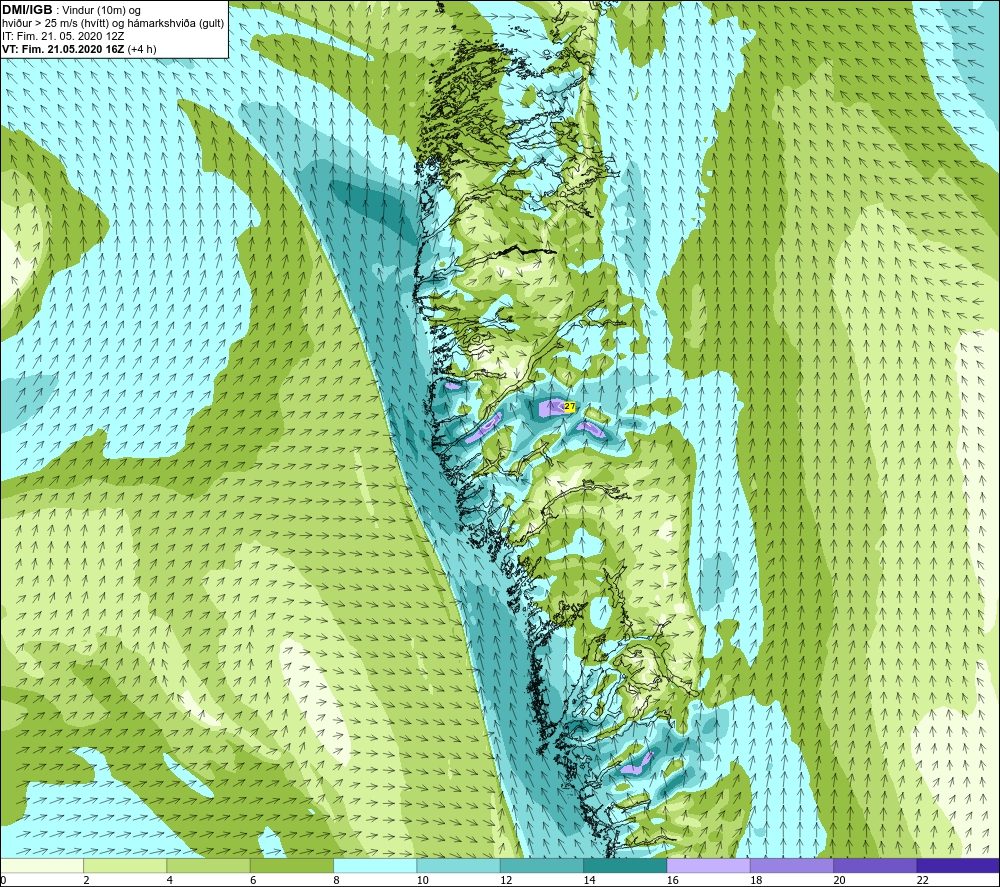Pick the 16–18 m/s lavender swatch
1000x887 pixels.
tap(709, 865)
